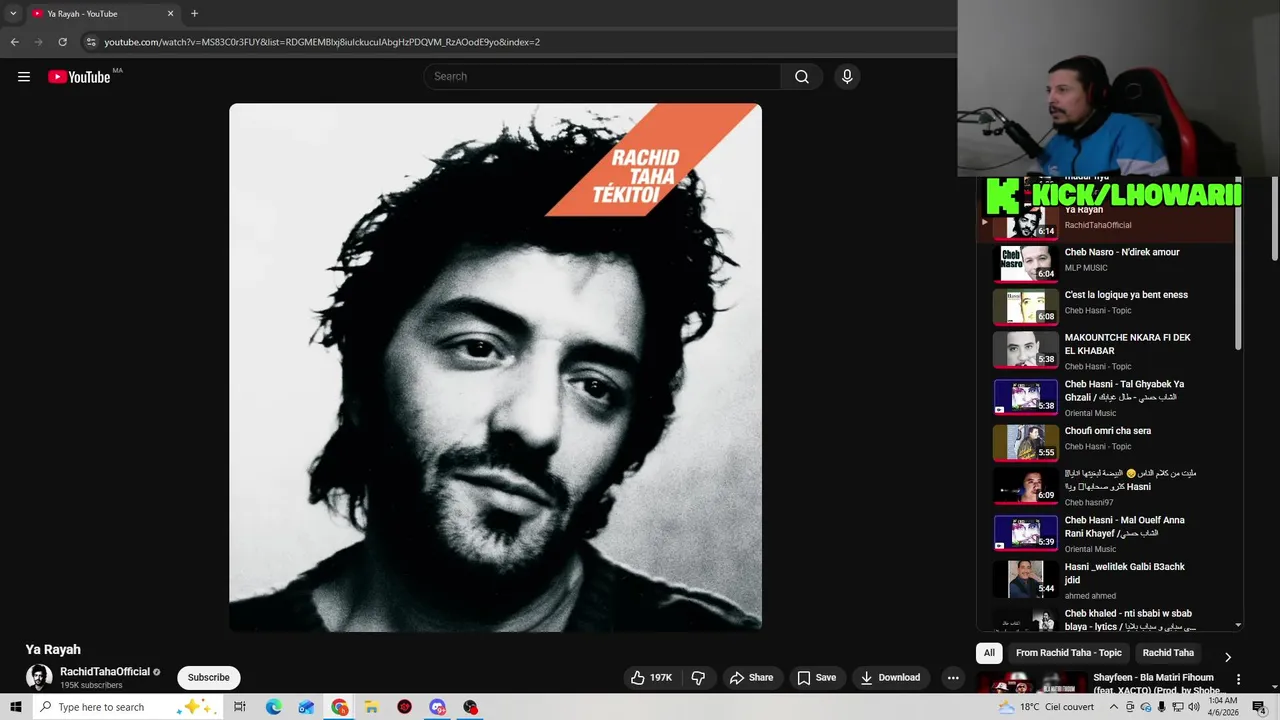Show more filter chips with right chevron

[1228, 657]
